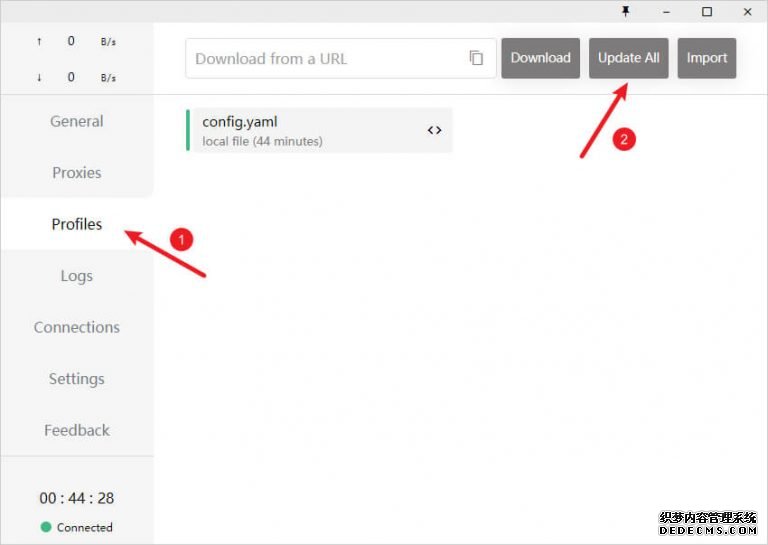Click the upload speed arrow indicator
The image size is (768, 545).
point(39,41)
